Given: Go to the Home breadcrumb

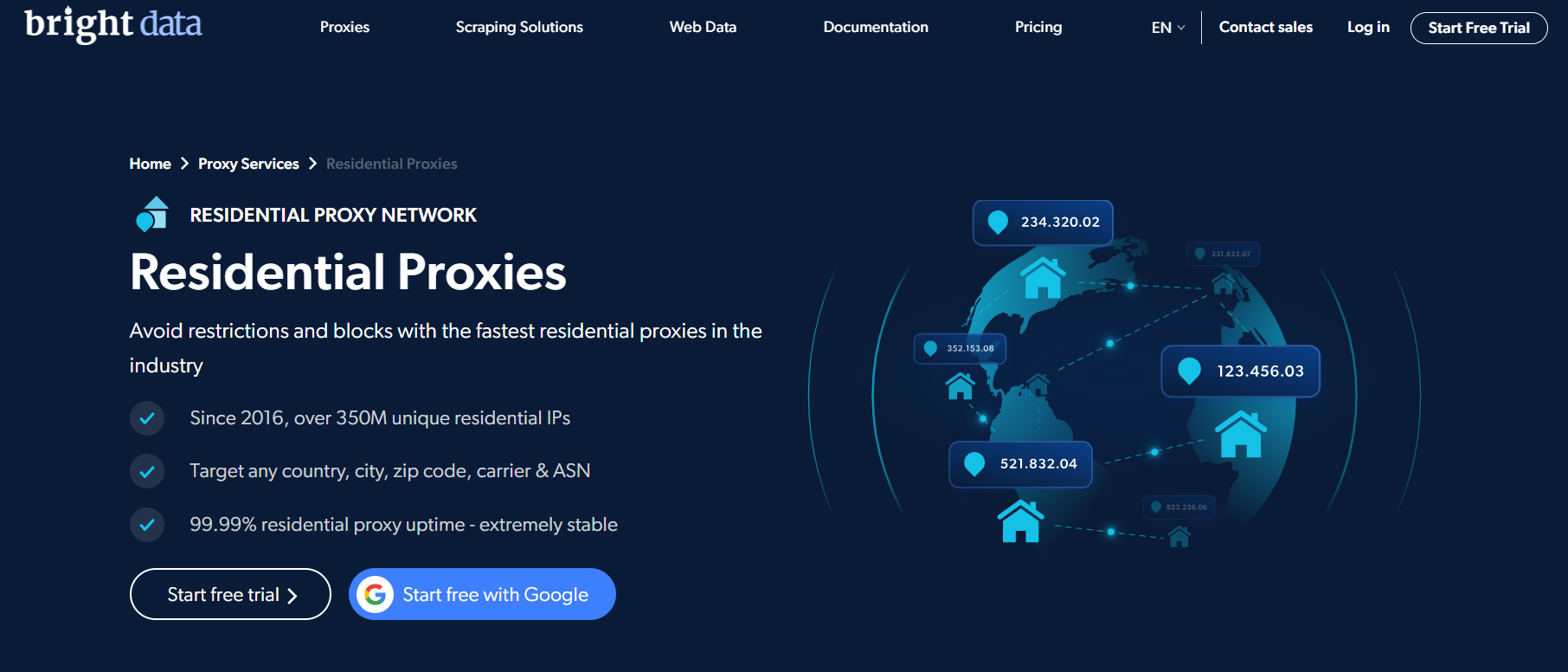Looking at the screenshot, I should 151,164.
